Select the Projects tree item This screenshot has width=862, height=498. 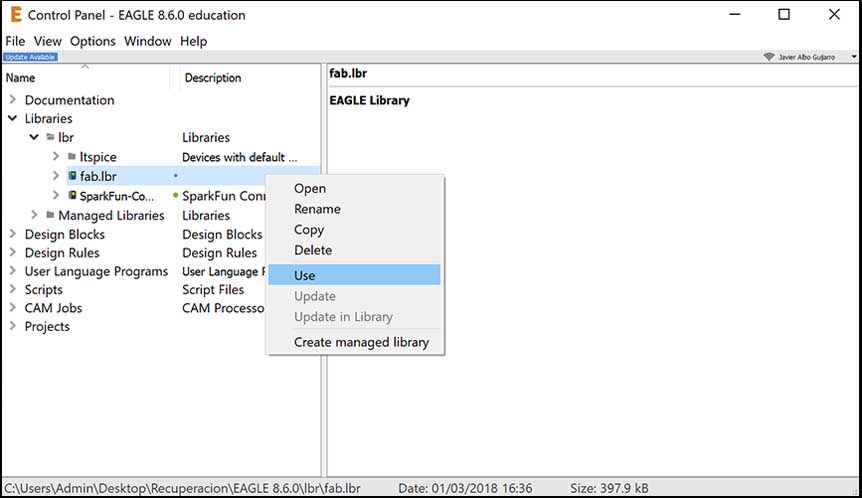47,327
